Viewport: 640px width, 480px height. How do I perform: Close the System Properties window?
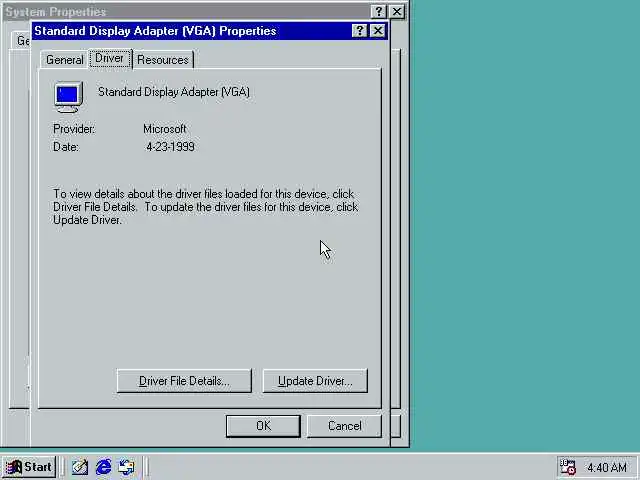(397, 11)
